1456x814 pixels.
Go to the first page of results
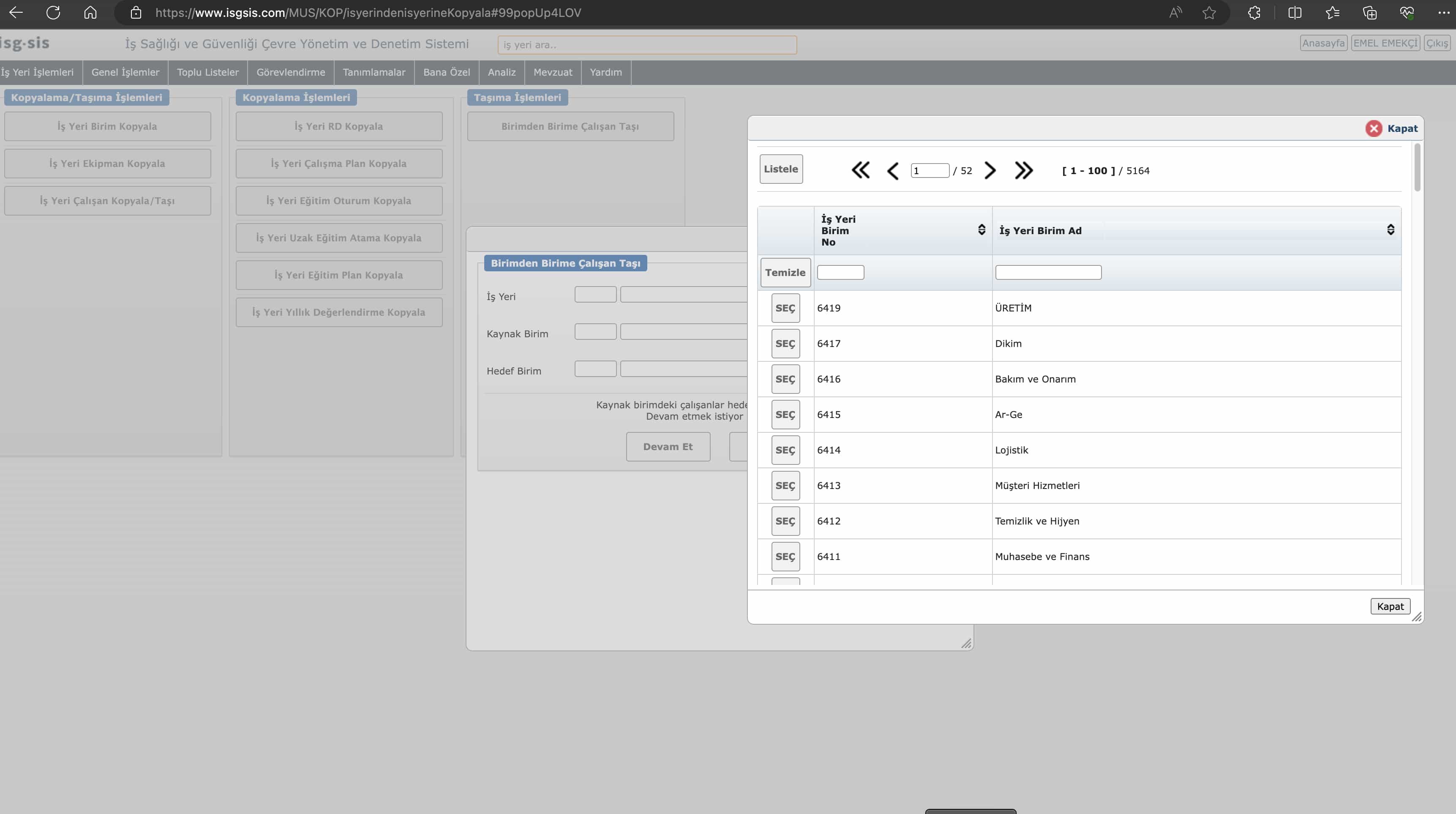860,170
